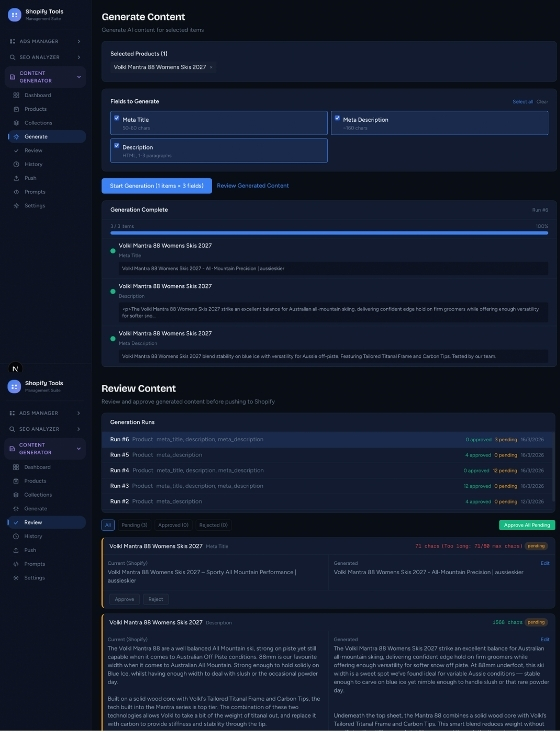This screenshot has width=560, height=732.
Task: Click the Select all link for fields
Action: (523, 102)
